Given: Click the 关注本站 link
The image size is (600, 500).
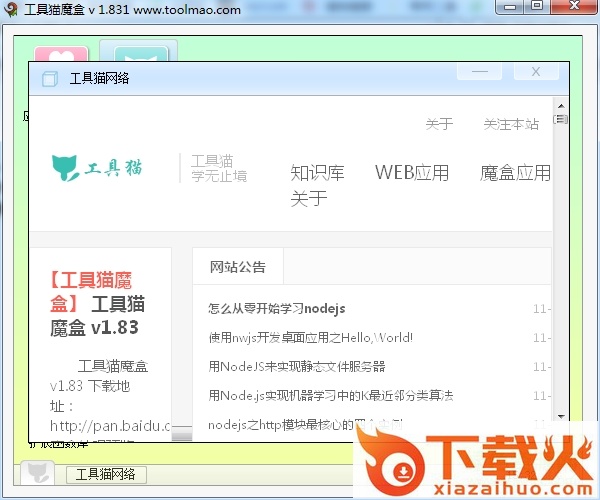Looking at the screenshot, I should tap(511, 124).
